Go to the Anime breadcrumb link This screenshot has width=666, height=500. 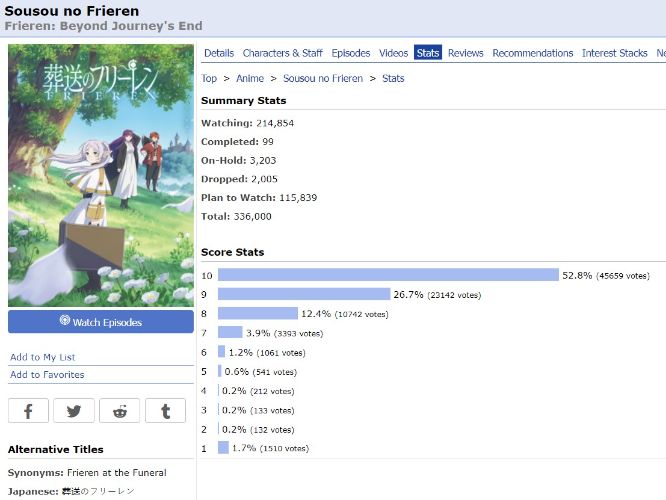(250, 79)
